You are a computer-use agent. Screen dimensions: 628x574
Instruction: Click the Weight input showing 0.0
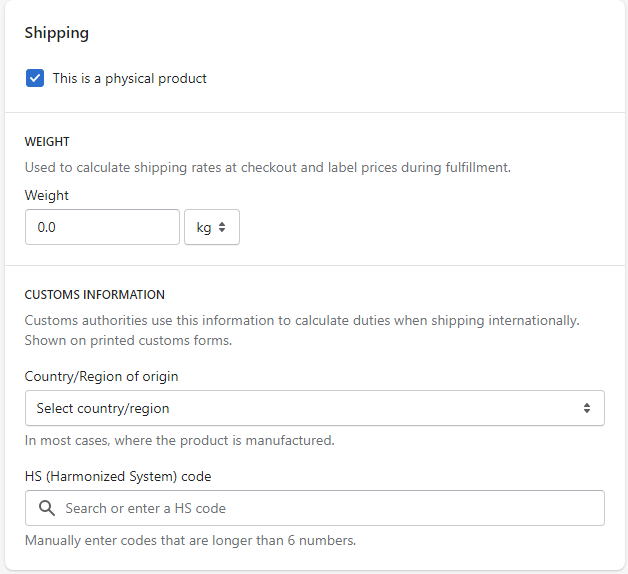tap(102, 227)
